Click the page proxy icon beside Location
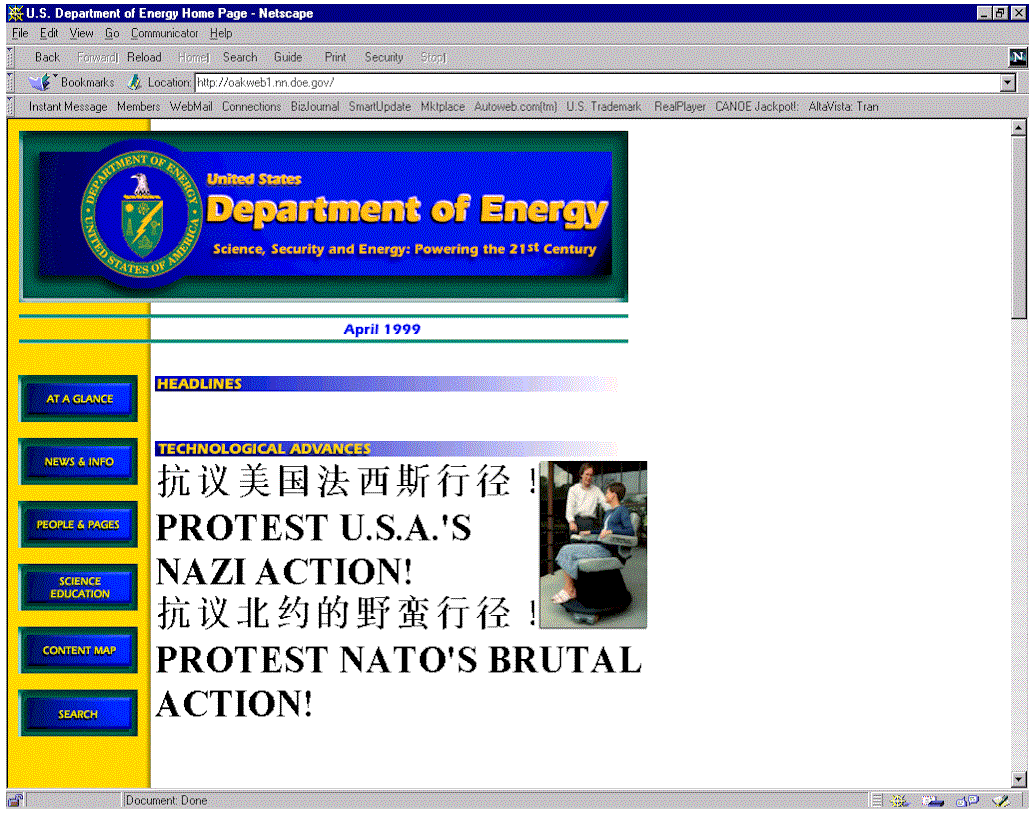 click(x=135, y=82)
